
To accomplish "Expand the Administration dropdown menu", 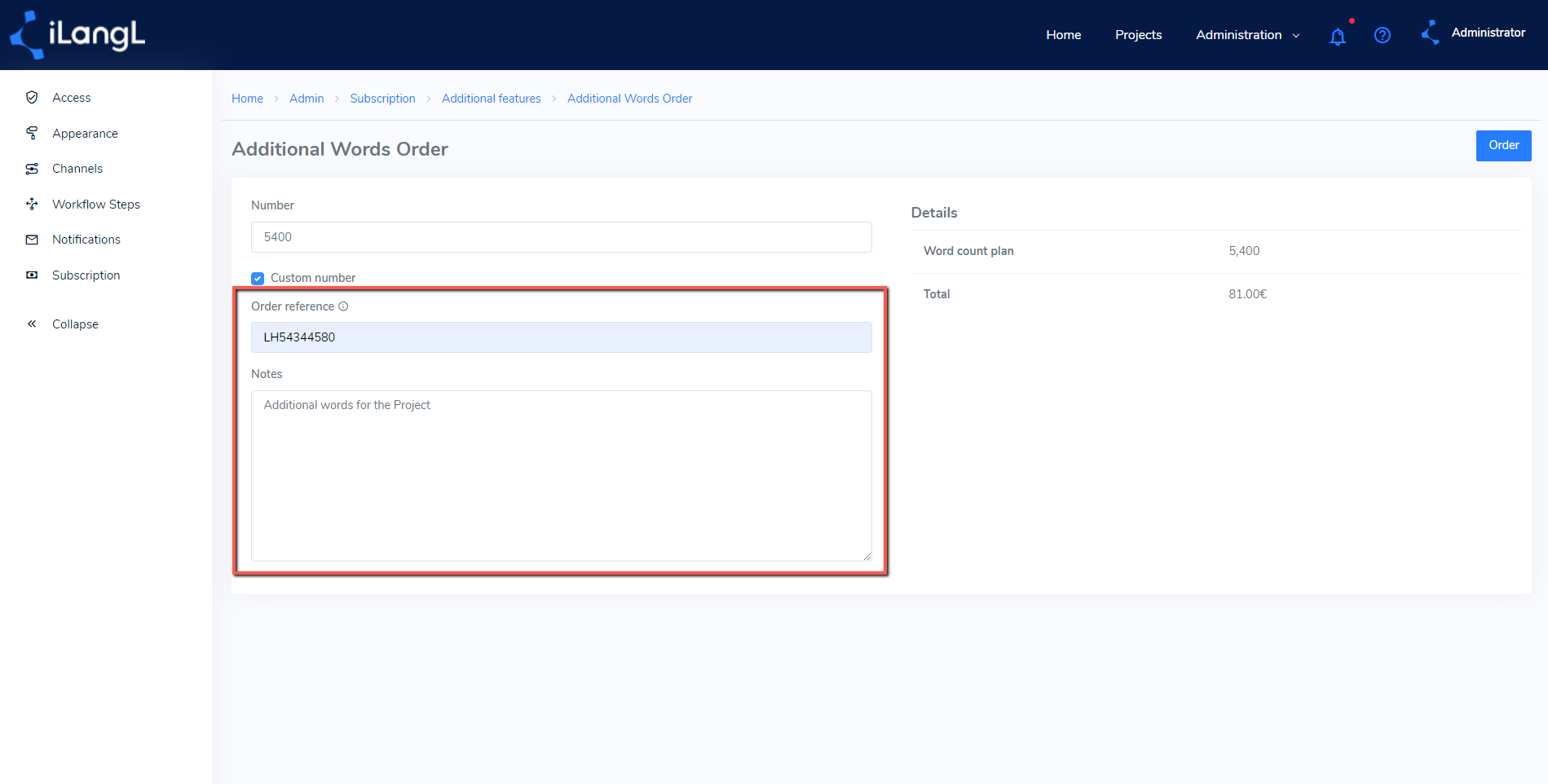I will coord(1247,35).
